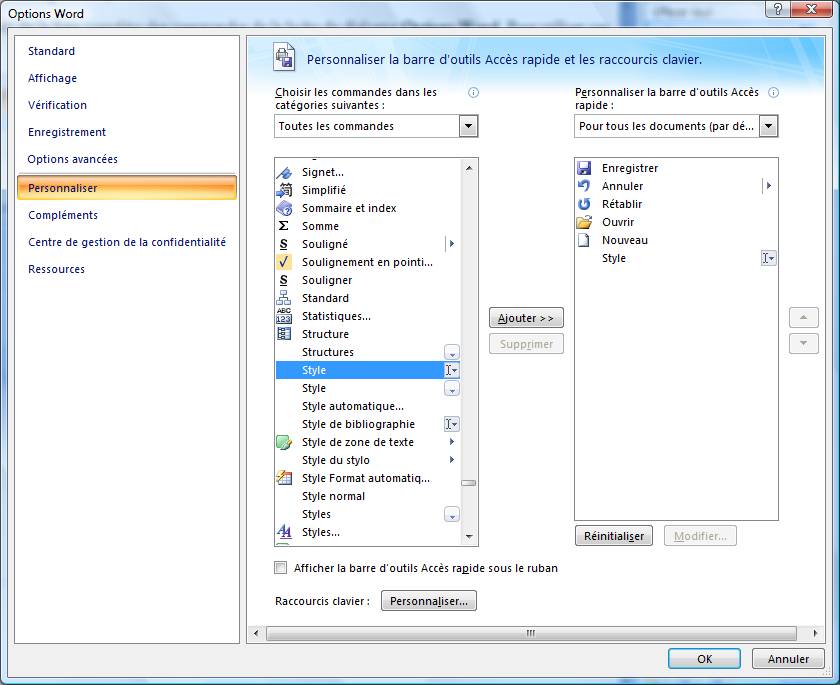Choose the Simplifié command icon

[x=284, y=190]
